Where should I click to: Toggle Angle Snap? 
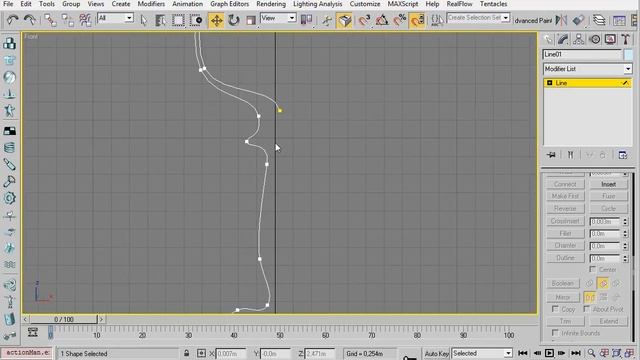pyautogui.click(x=382, y=20)
